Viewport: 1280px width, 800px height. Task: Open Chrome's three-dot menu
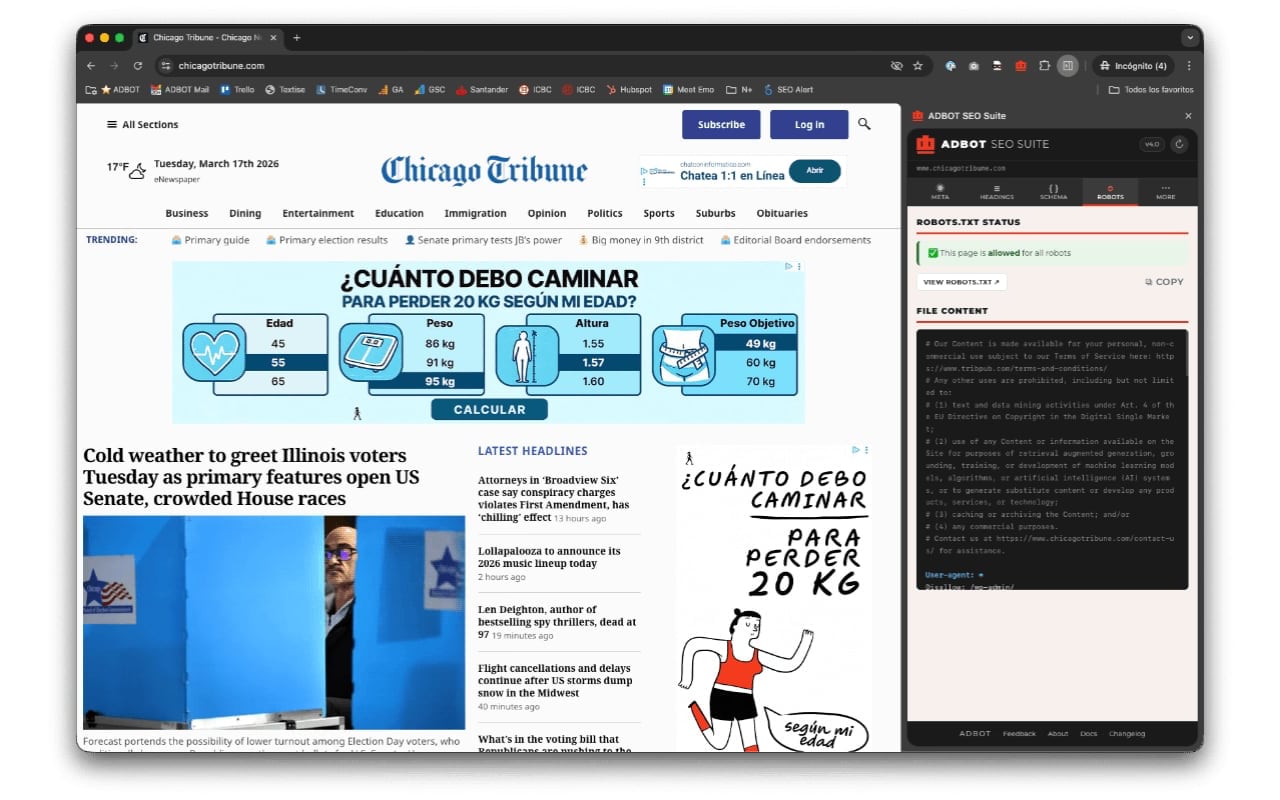(1189, 66)
